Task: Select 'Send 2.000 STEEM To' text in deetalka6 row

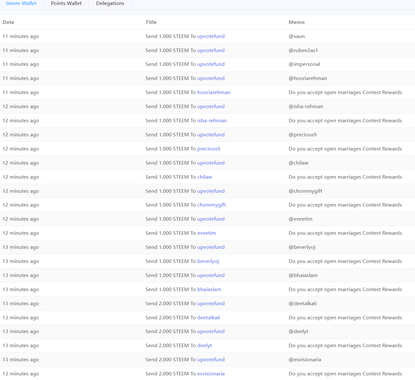Action: [171, 317]
